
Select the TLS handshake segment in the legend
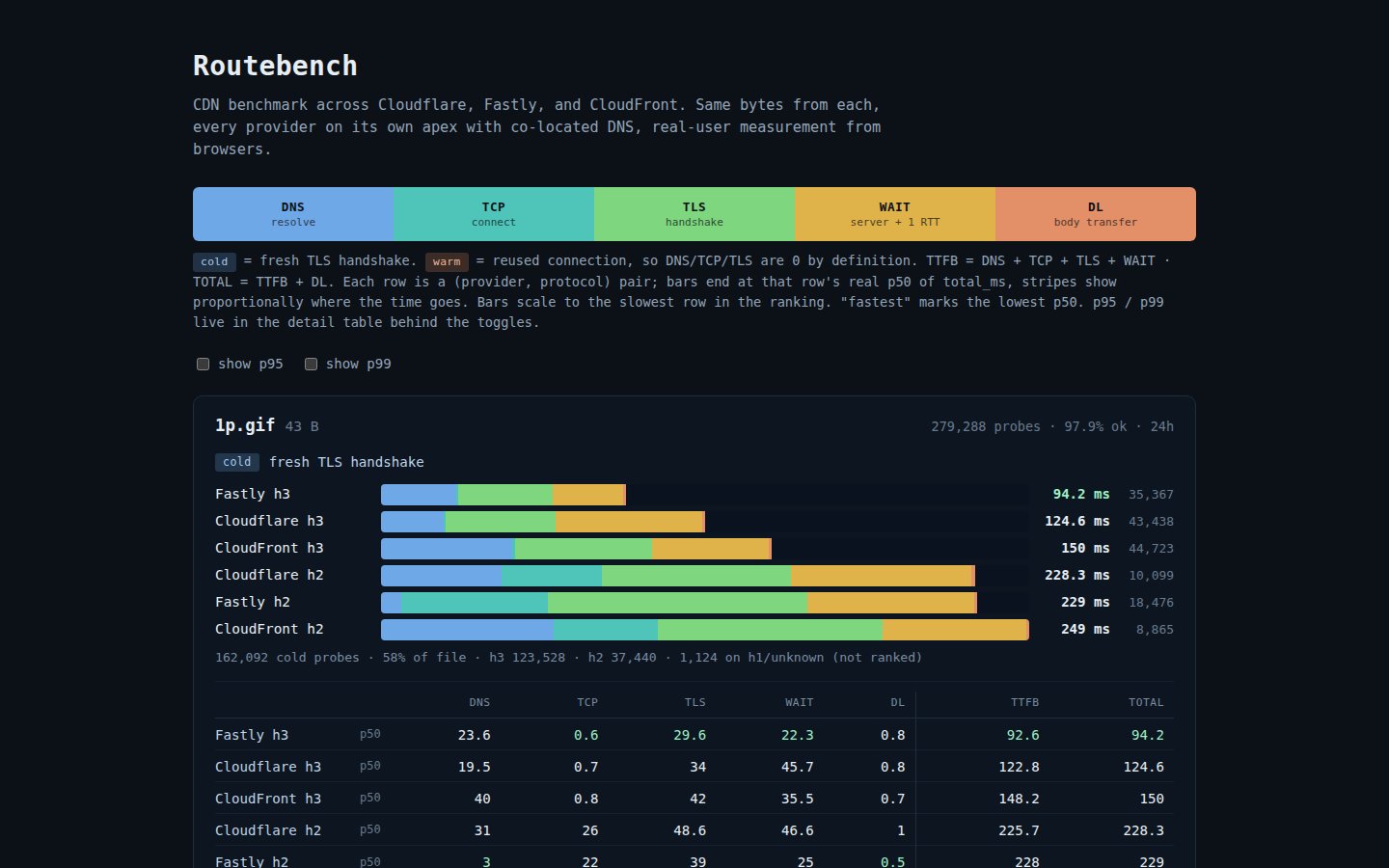click(x=694, y=213)
